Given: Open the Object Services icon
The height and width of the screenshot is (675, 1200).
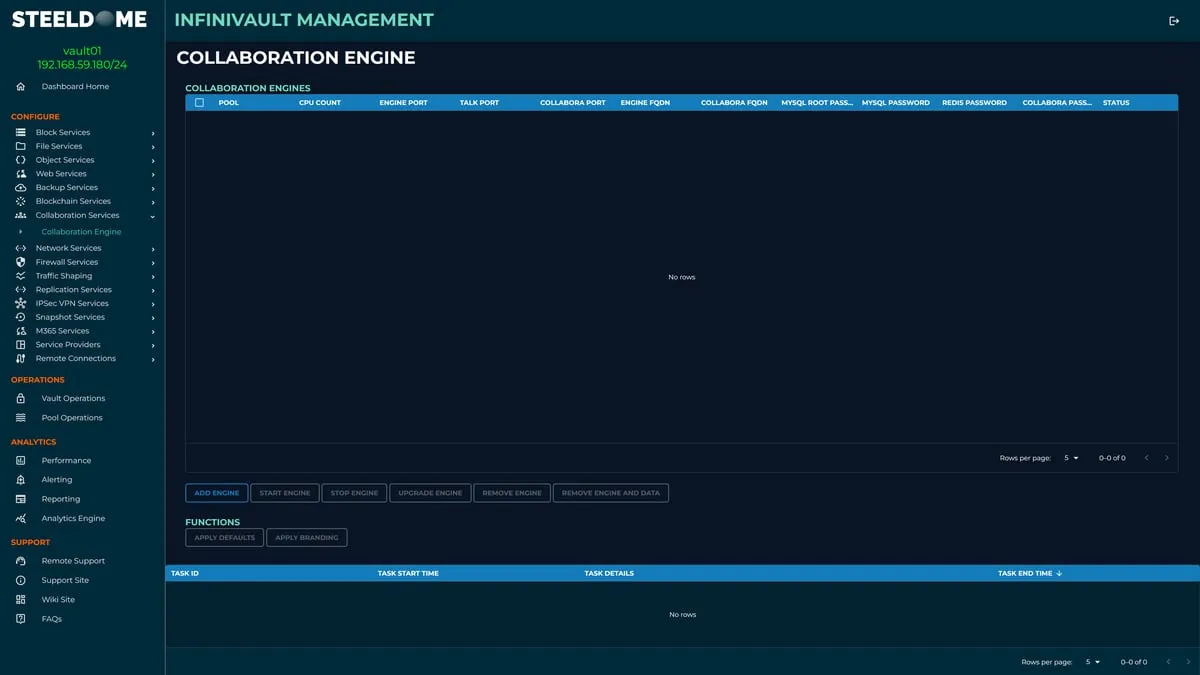Looking at the screenshot, I should (x=22, y=159).
